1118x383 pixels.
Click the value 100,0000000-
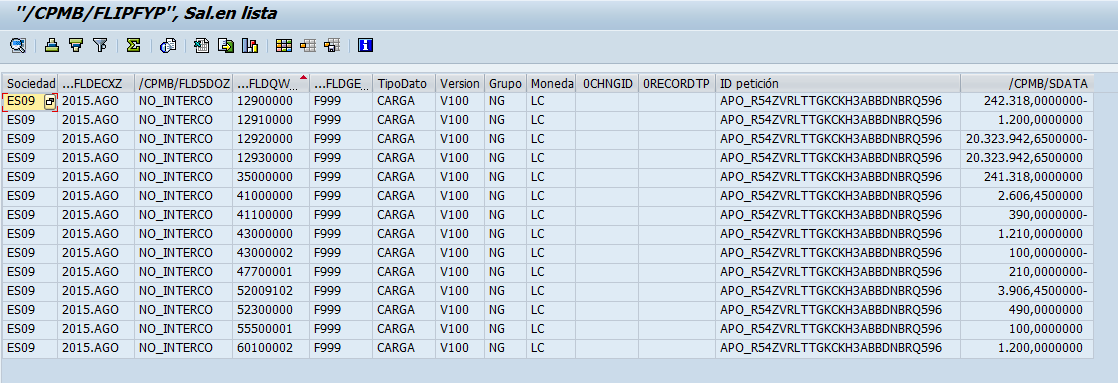1047,253
